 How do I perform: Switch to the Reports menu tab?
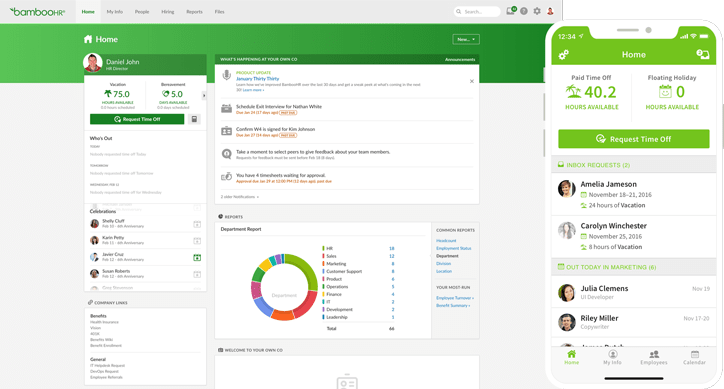coord(194,12)
